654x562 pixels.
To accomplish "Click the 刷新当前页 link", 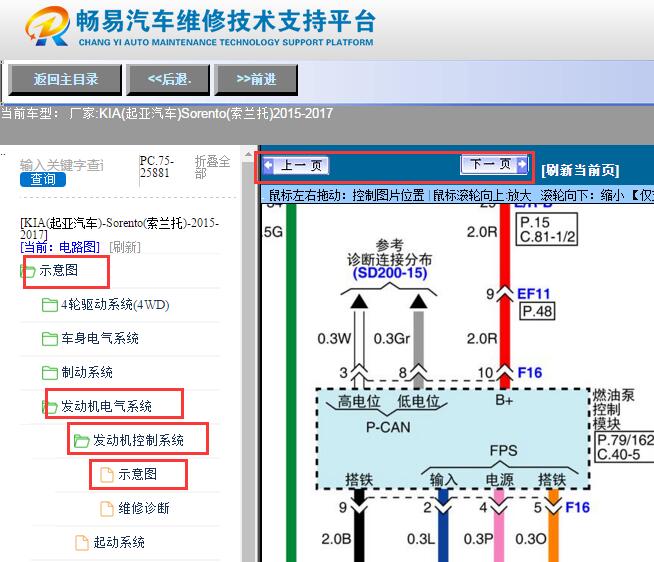I will click(x=580, y=170).
